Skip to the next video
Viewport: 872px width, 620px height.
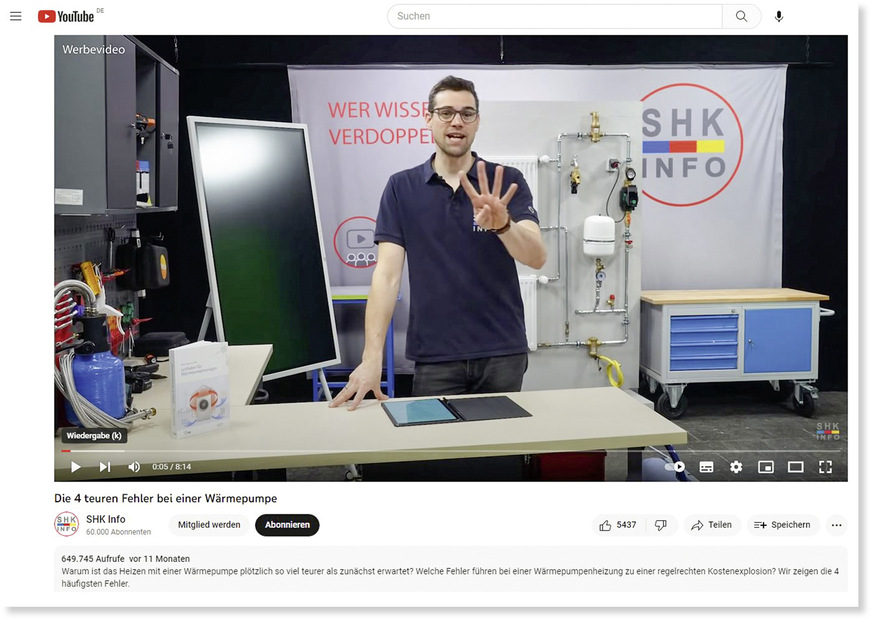(x=103, y=466)
